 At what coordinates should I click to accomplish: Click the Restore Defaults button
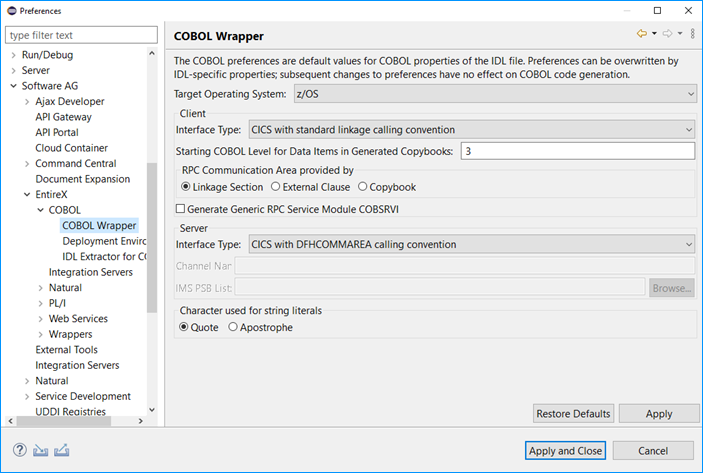pos(573,413)
